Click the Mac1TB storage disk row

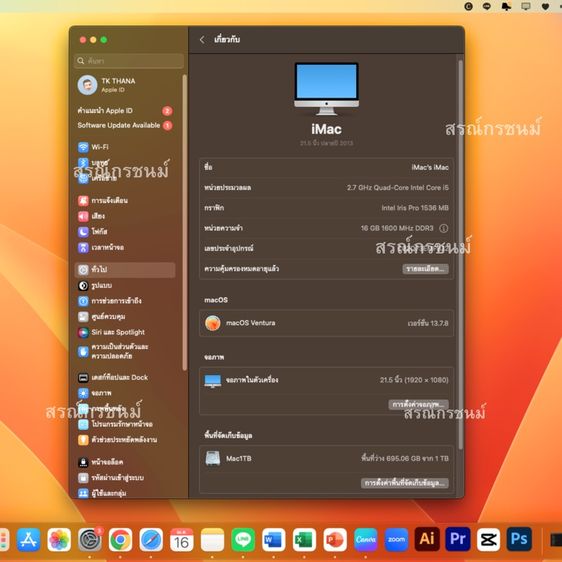pyautogui.click(x=326, y=459)
